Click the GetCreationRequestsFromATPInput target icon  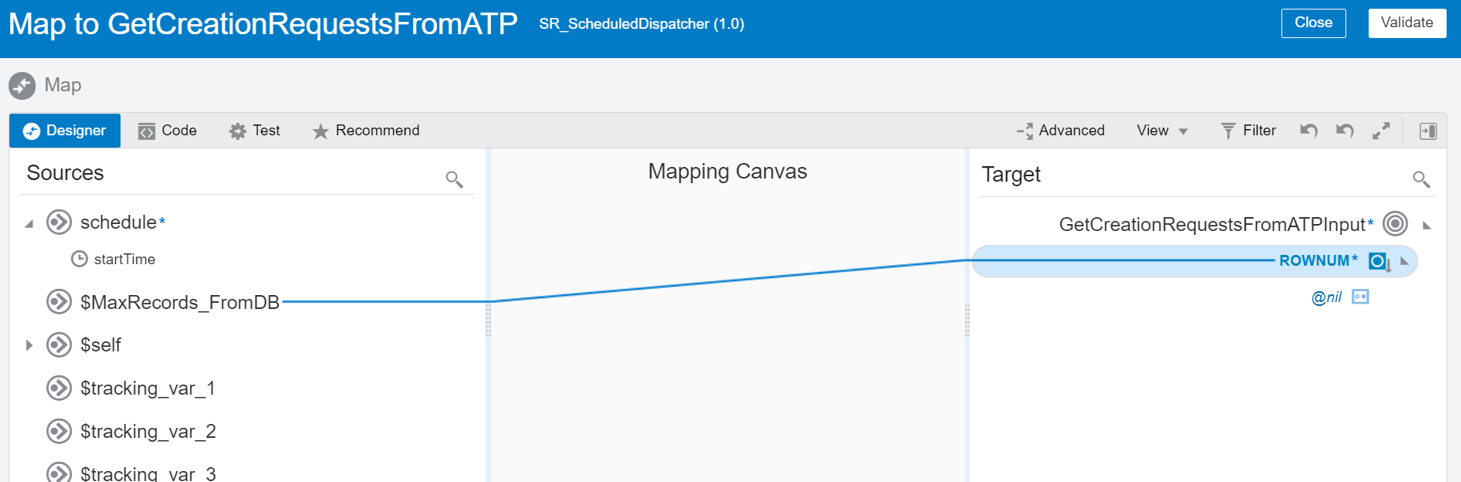[x=1395, y=224]
